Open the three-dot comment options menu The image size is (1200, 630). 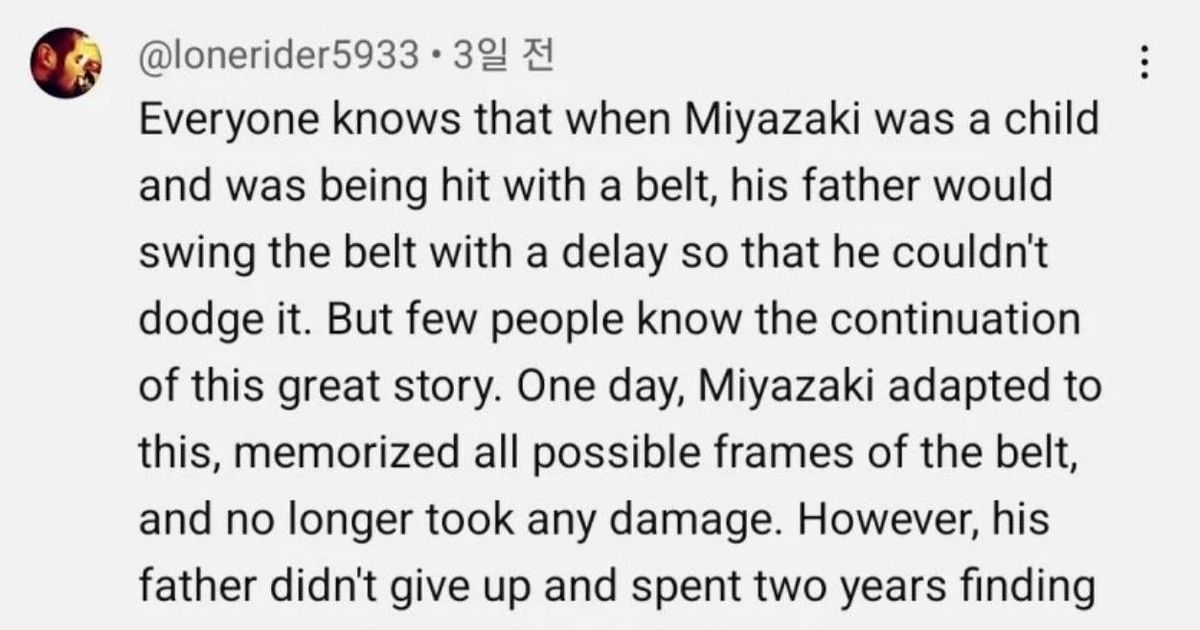1146,65
